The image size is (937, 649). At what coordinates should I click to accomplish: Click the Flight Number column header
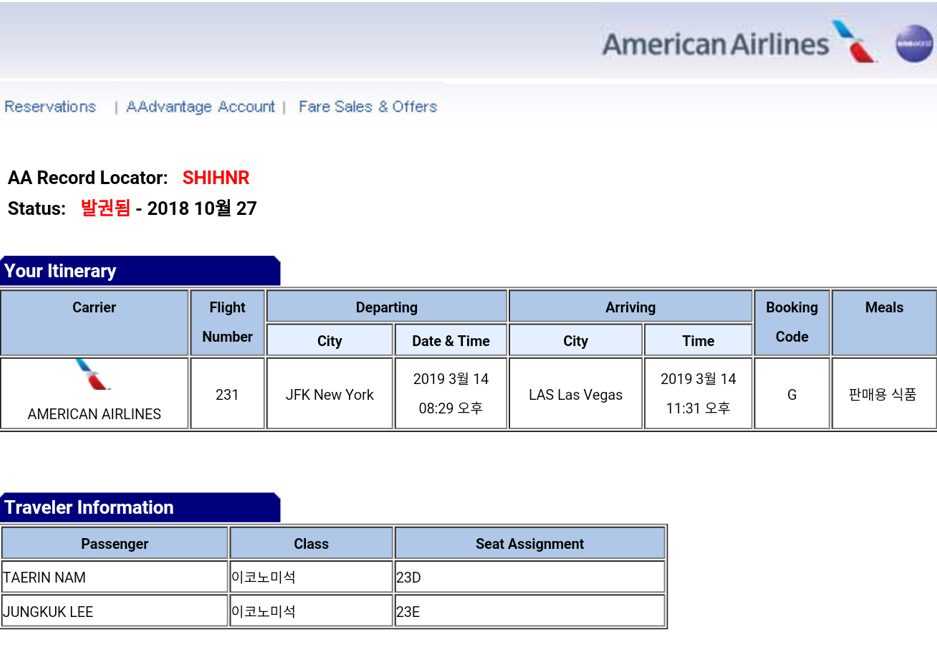point(227,323)
